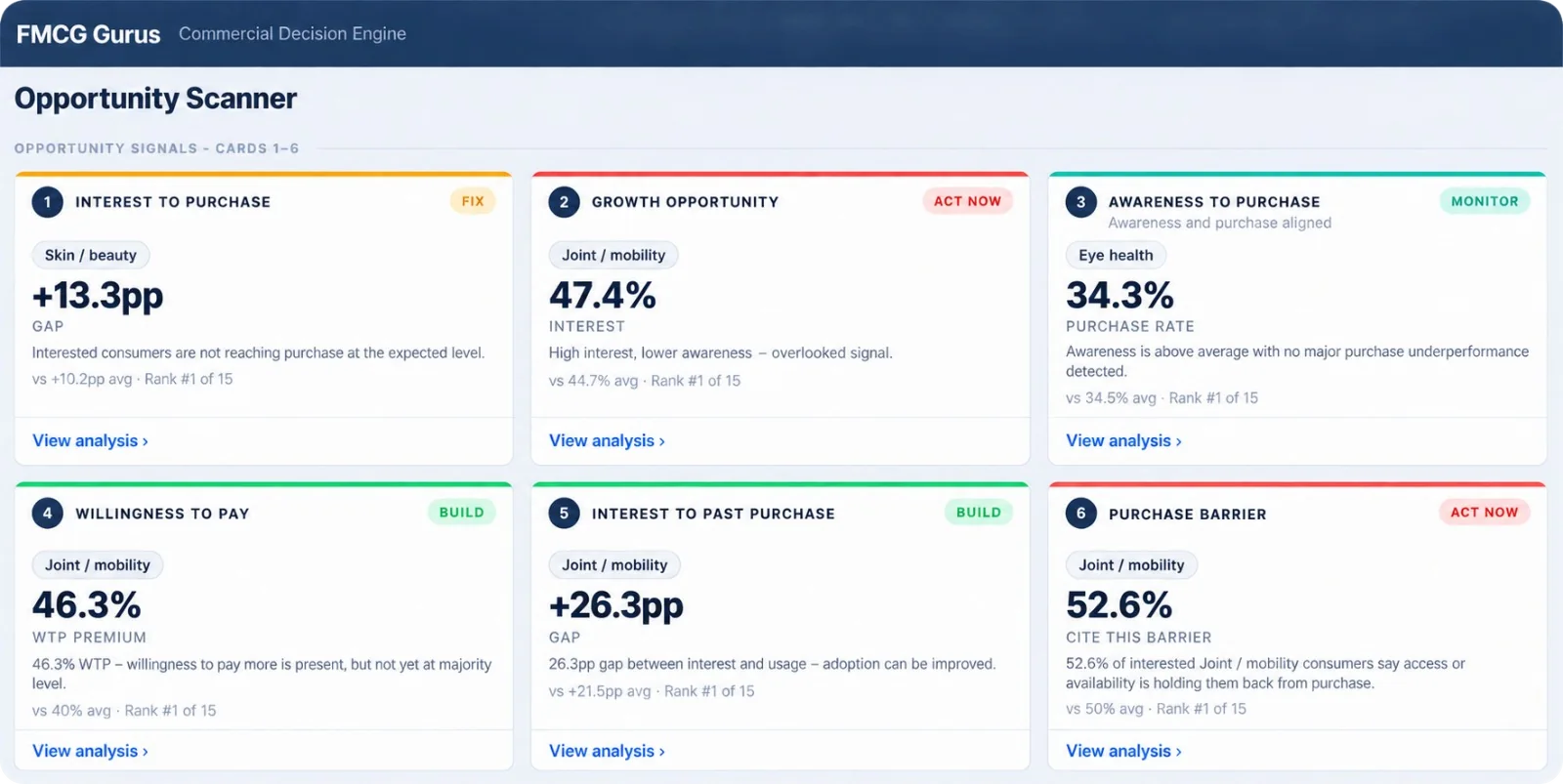Click the number 3 badge on Awareness to Purchase card
The height and width of the screenshot is (784, 1563).
click(1080, 202)
